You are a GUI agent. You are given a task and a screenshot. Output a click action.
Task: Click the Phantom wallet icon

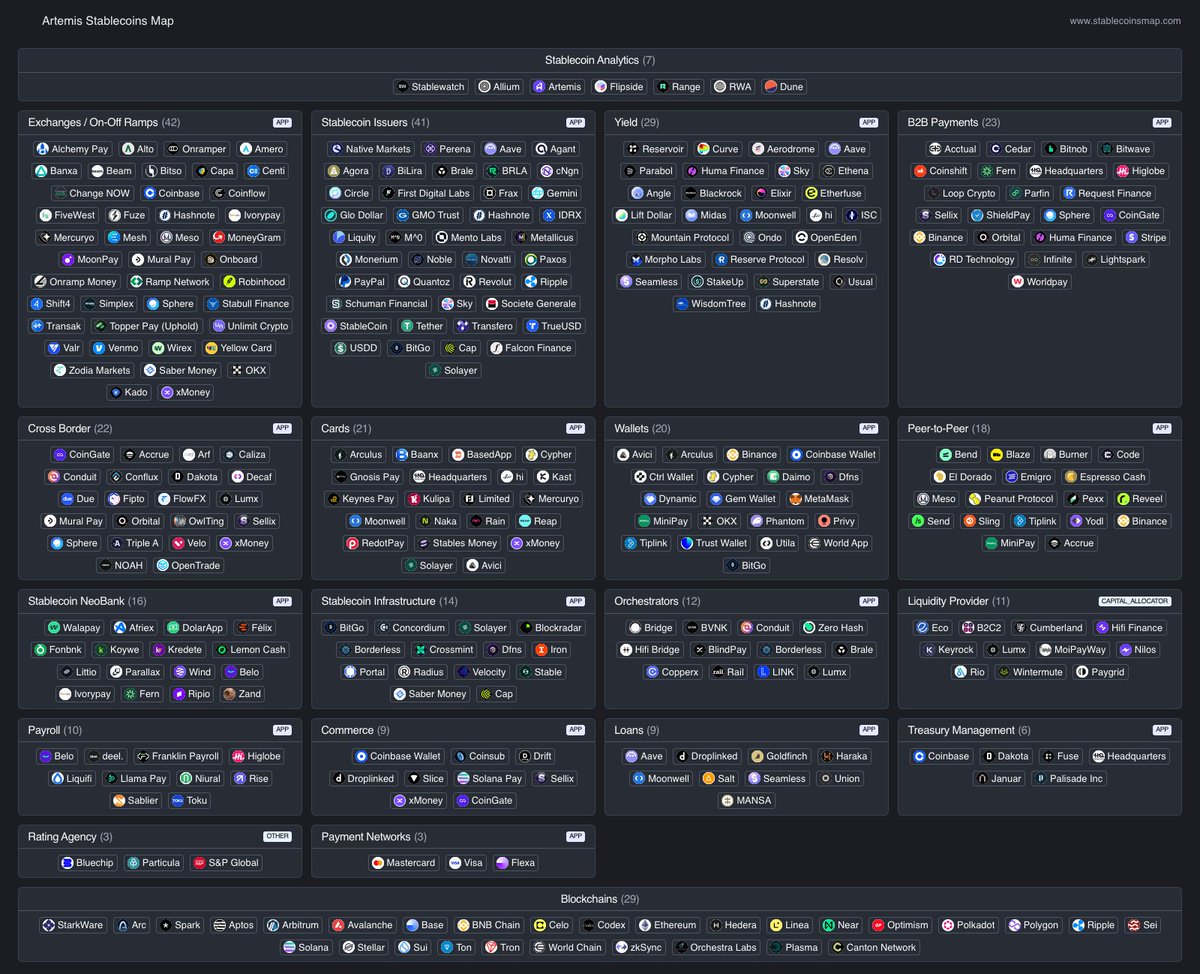coord(756,521)
